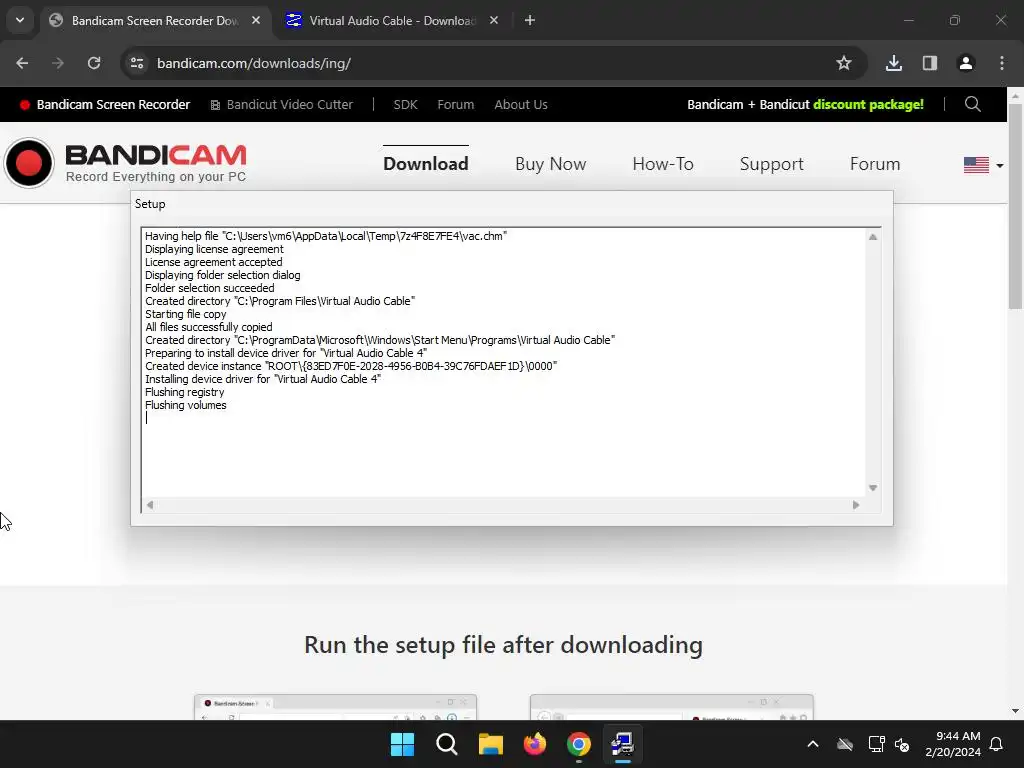Go back to previous page in Chrome
Viewport: 1024px width, 768px height.
click(x=22, y=63)
